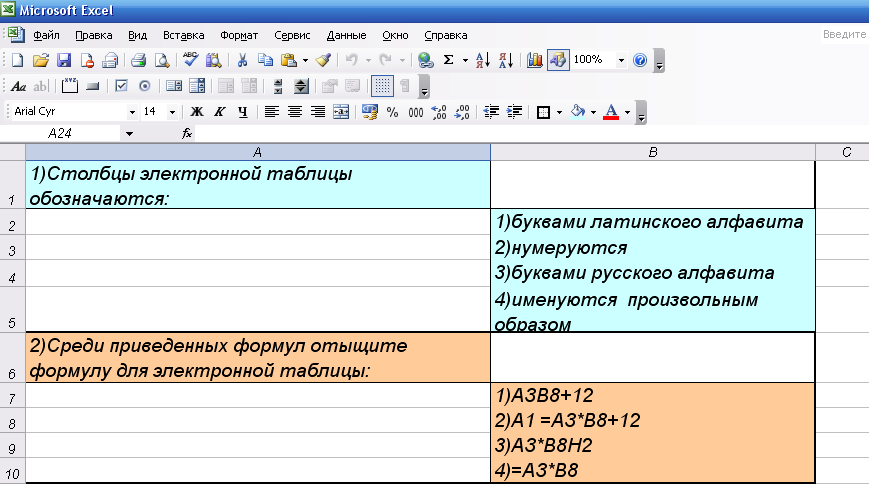Align text right

coord(318,112)
